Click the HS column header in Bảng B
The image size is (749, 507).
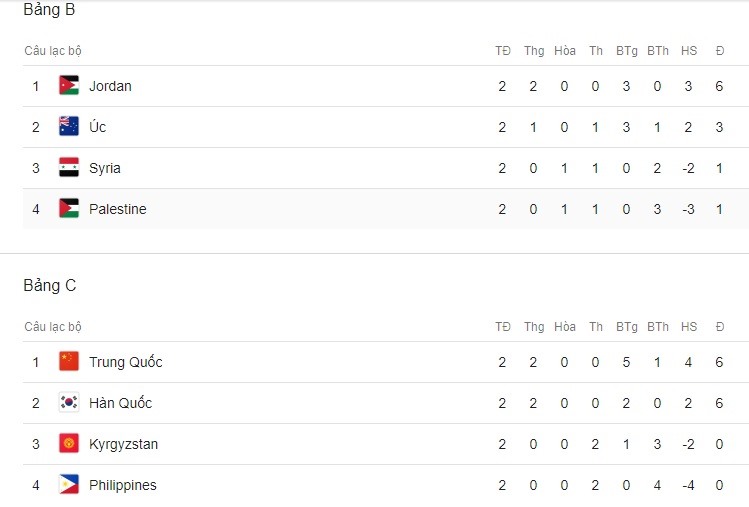click(x=689, y=51)
